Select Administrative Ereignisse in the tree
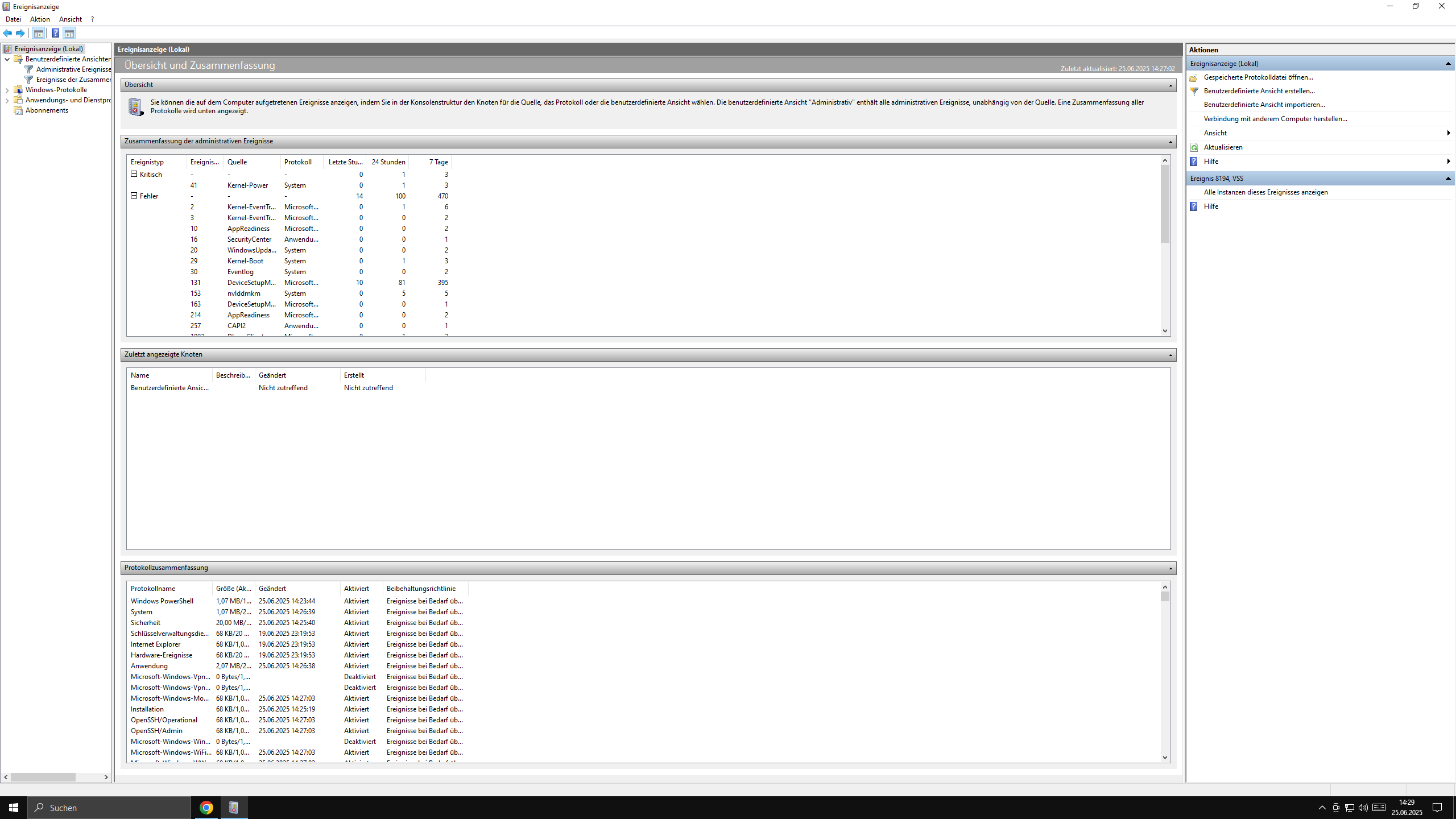Image resolution: width=1456 pixels, height=819 pixels. click(x=73, y=69)
